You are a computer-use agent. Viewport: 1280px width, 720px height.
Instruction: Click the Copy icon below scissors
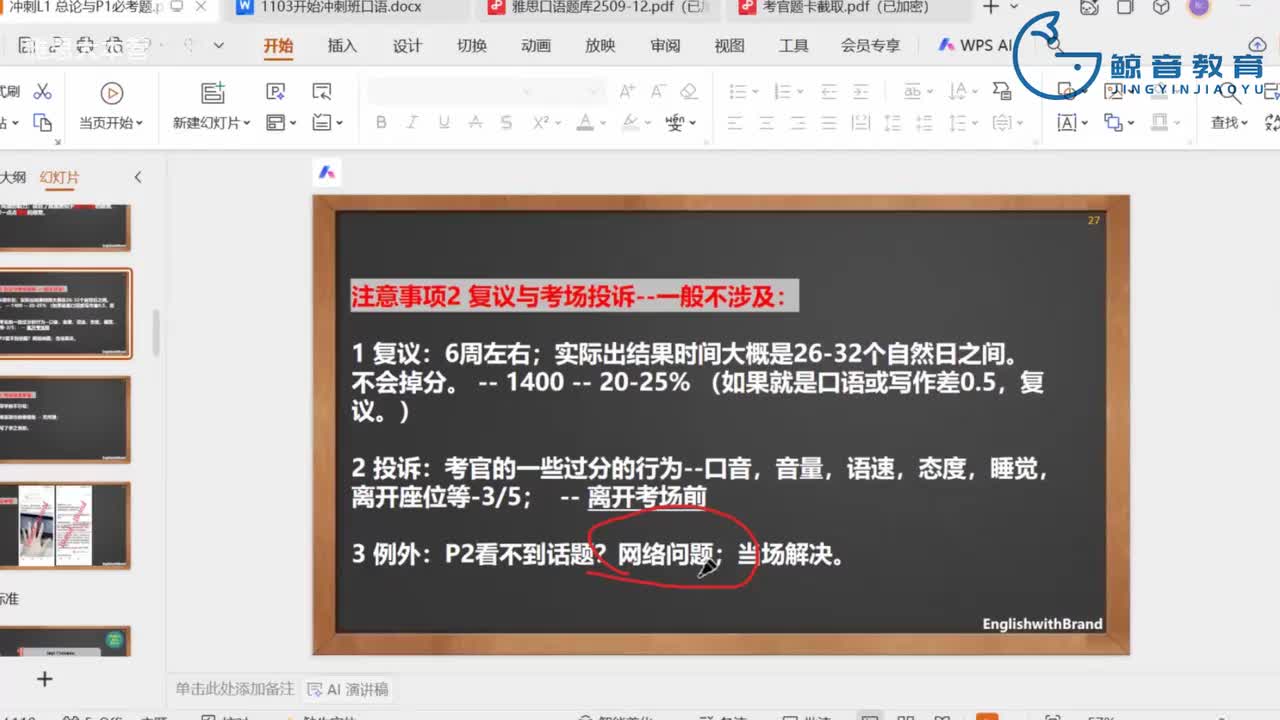tap(42, 123)
